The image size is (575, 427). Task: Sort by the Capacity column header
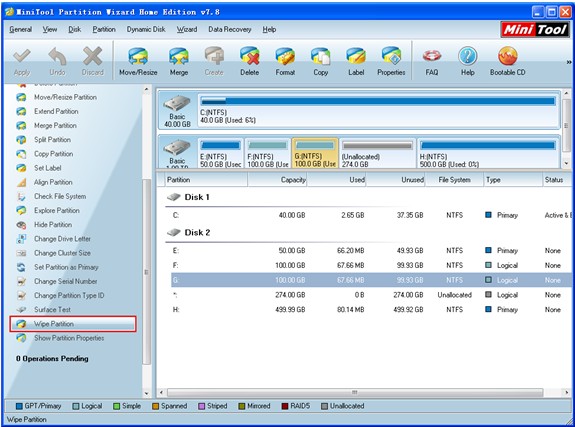(277, 180)
